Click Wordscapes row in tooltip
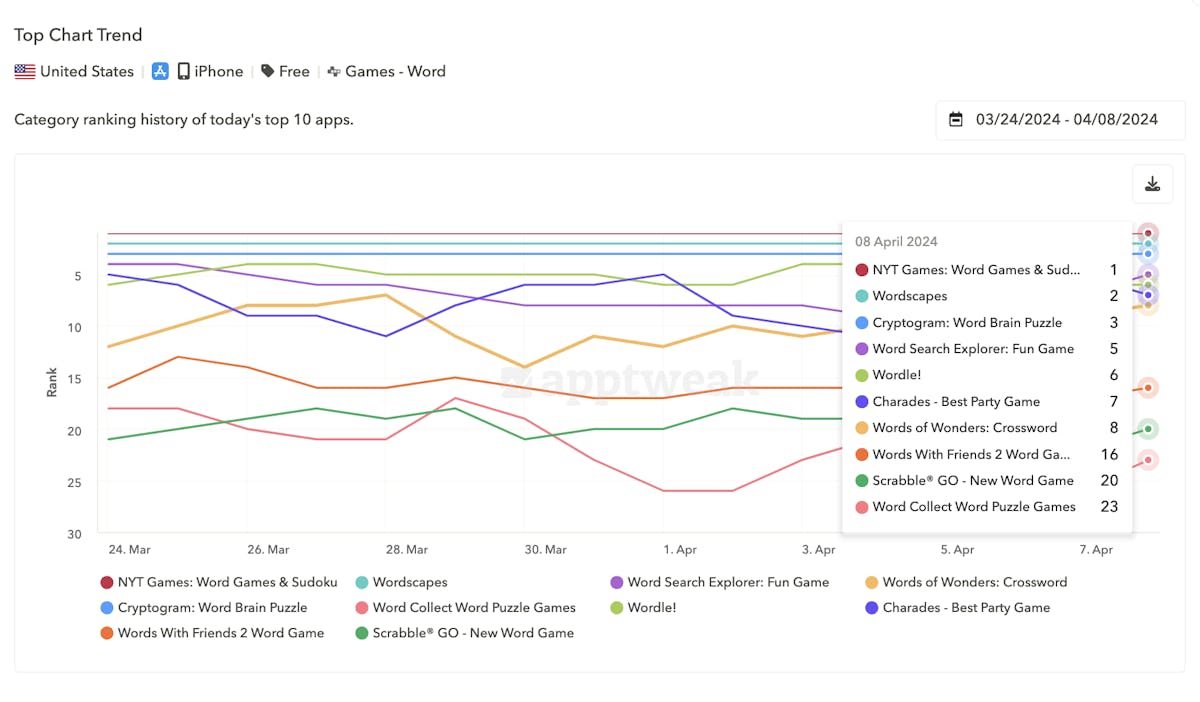This screenshot has height=702, width=1200. pyautogui.click(x=987, y=296)
